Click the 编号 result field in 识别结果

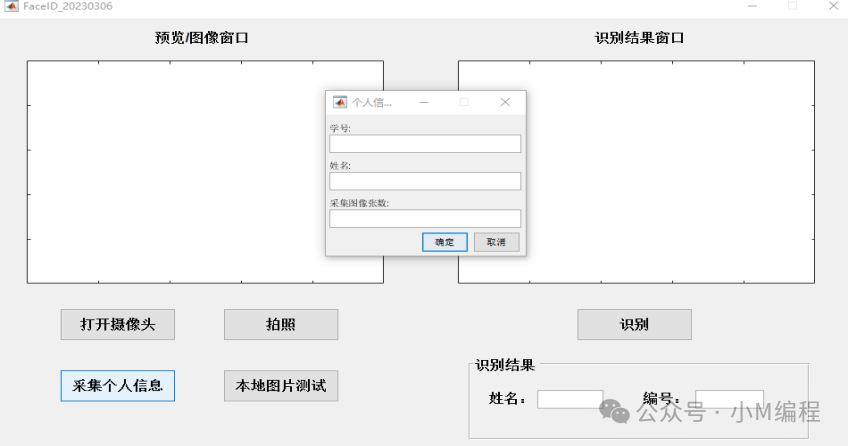click(730, 400)
